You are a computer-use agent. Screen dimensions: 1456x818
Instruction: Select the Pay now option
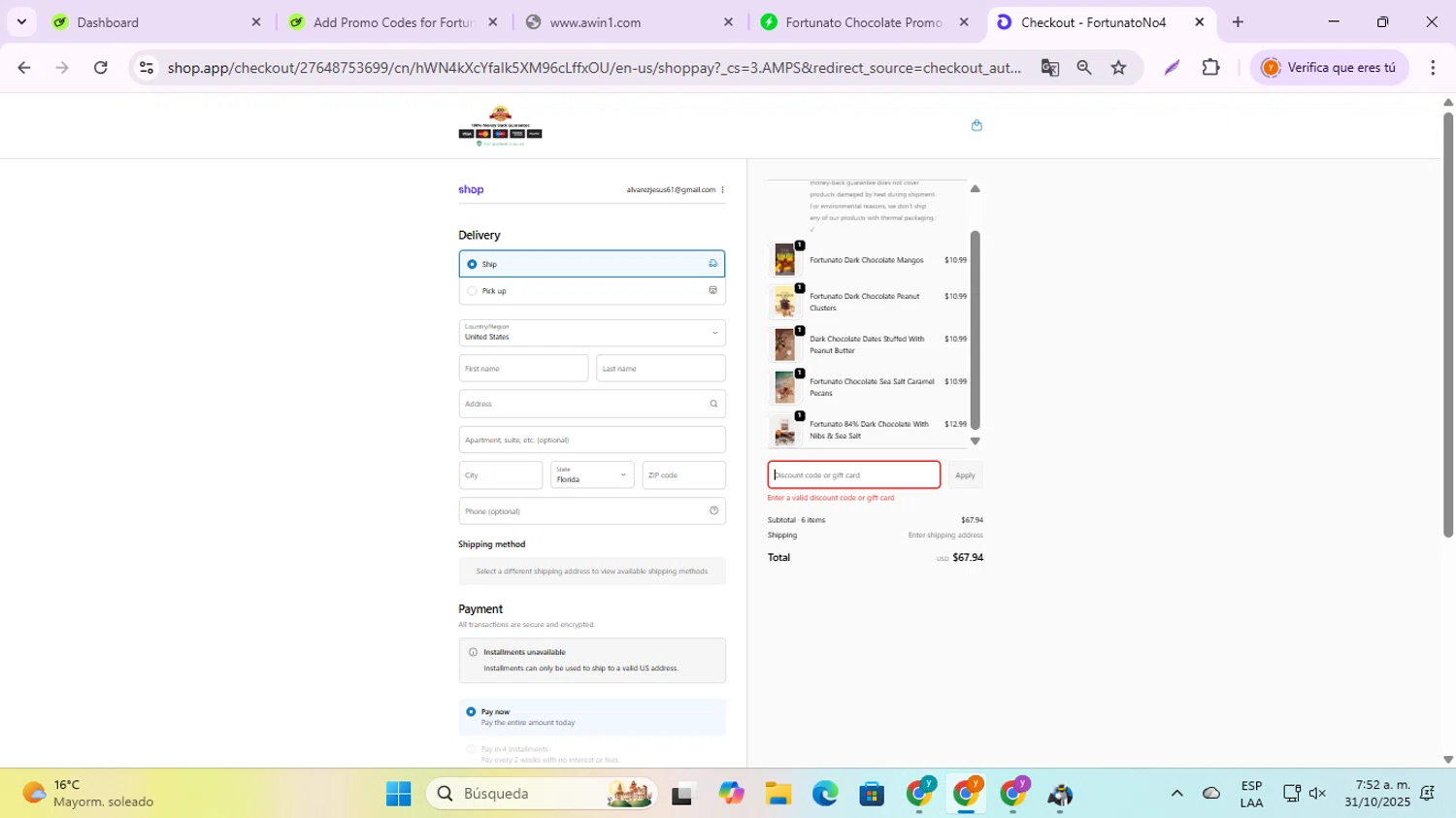point(592,717)
